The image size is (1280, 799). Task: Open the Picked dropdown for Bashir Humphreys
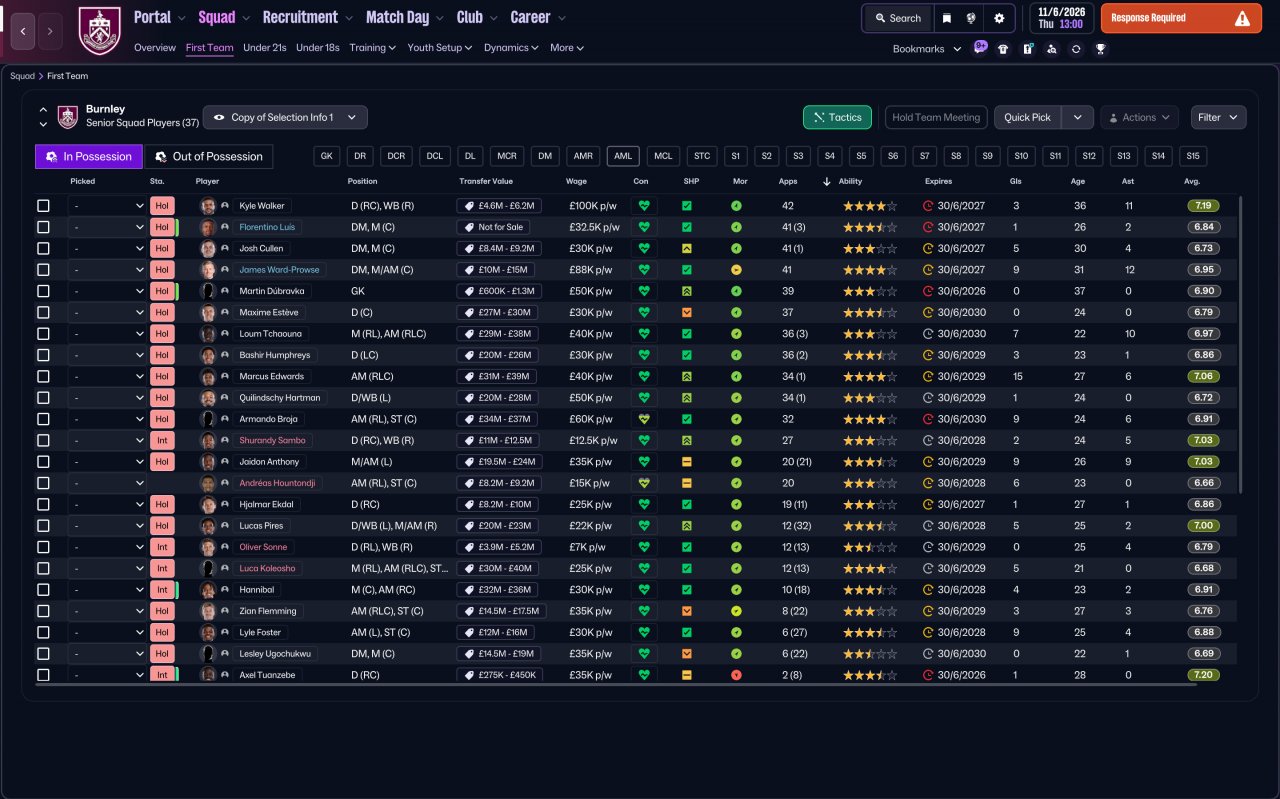point(107,355)
